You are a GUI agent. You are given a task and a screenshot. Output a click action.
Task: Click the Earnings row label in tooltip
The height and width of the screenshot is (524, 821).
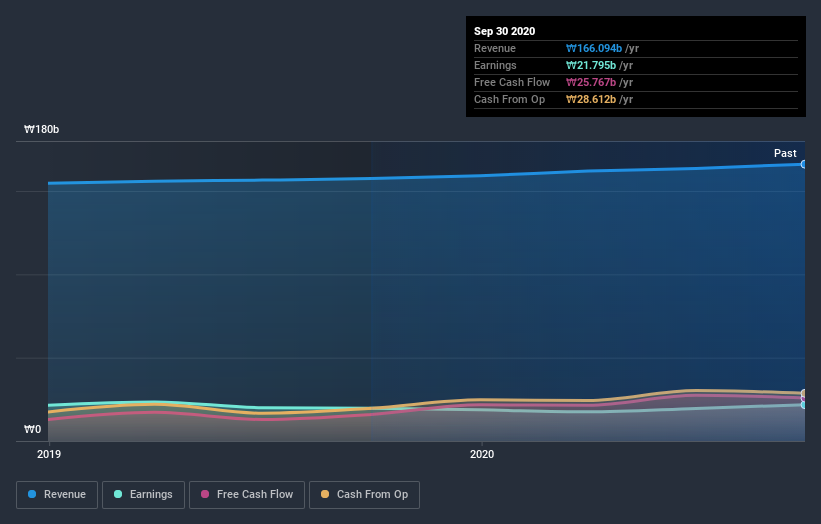[x=495, y=65]
